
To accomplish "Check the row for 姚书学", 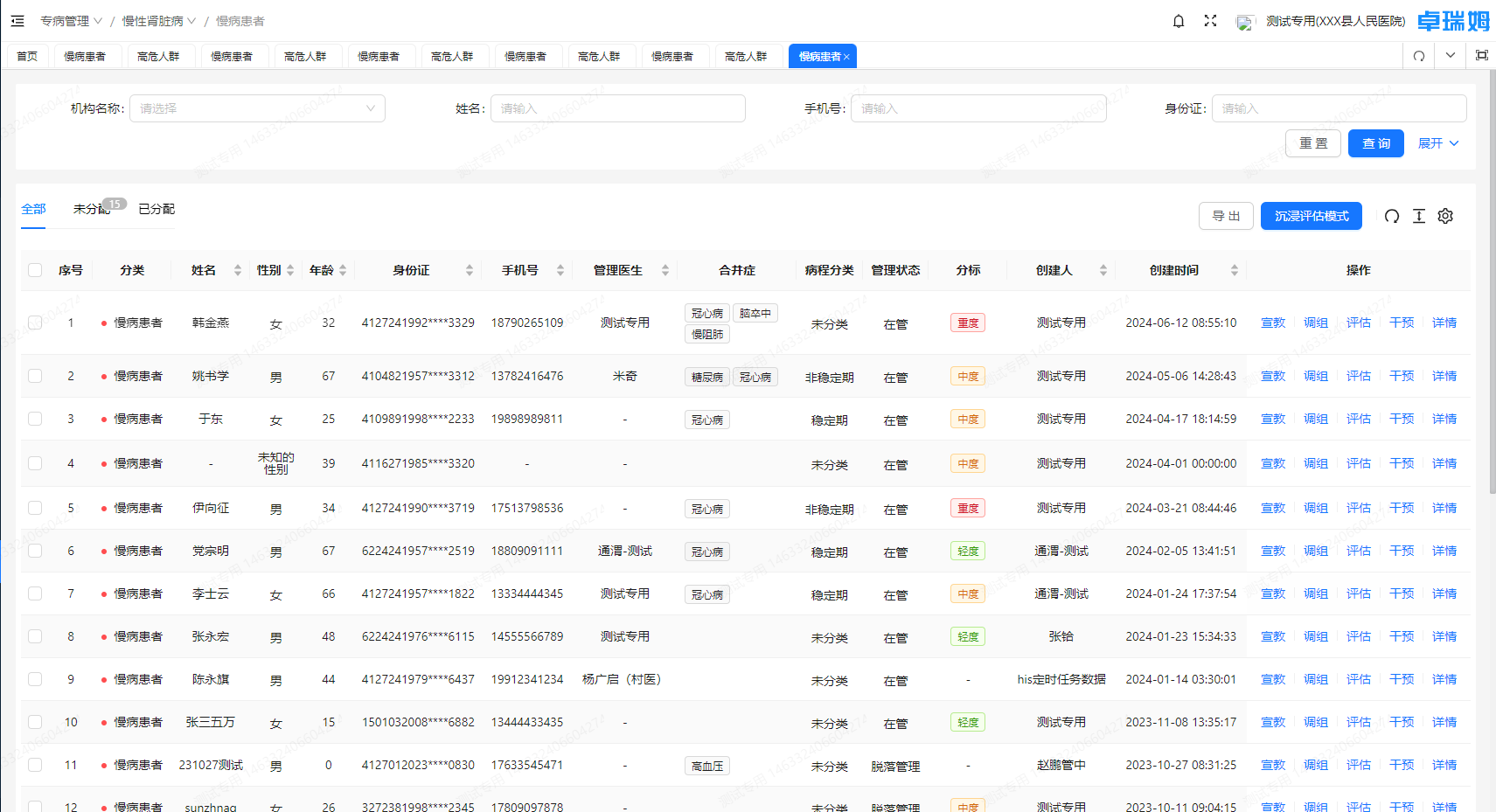I will click(35, 376).
